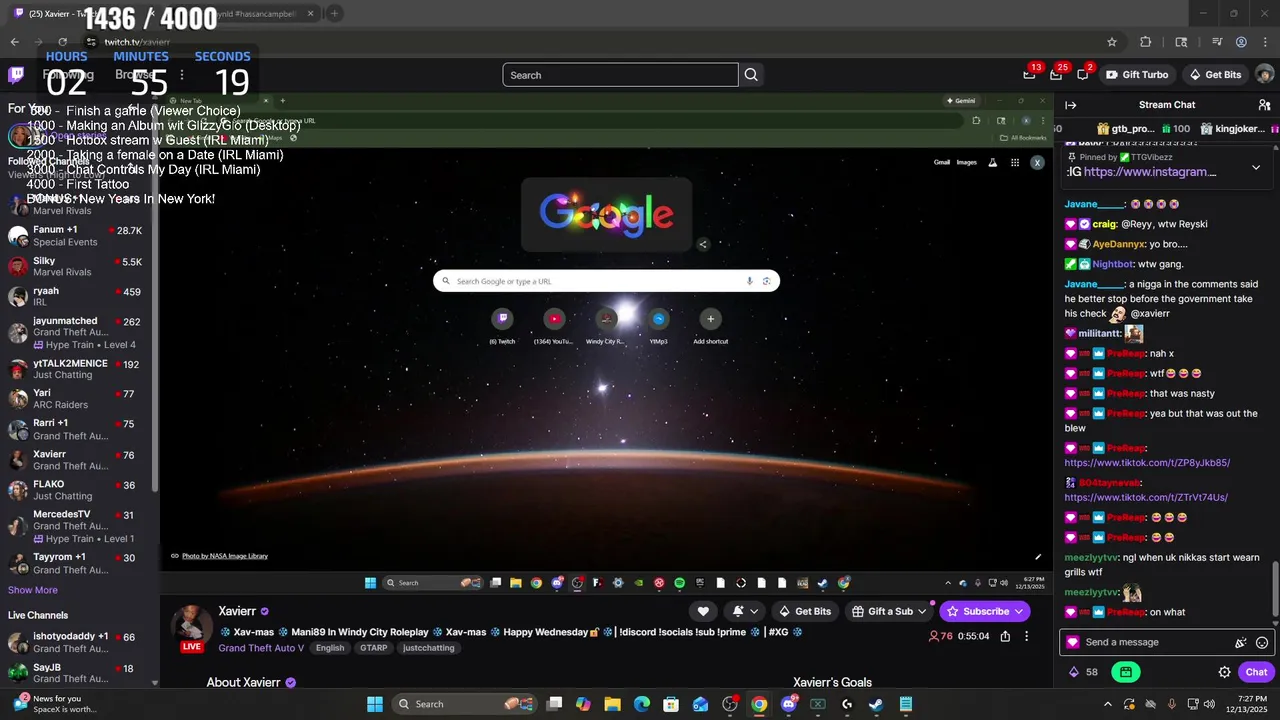Open ishotyodaddy +1 in Live Channels
This screenshot has width=1280, height=720.
tap(78, 642)
